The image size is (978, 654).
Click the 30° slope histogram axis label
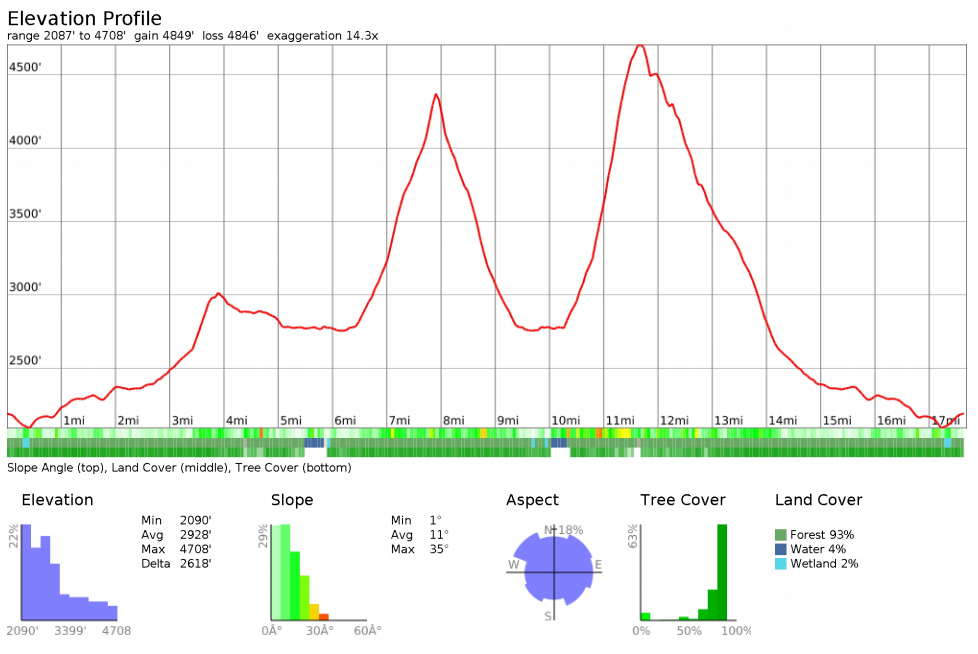tap(320, 631)
